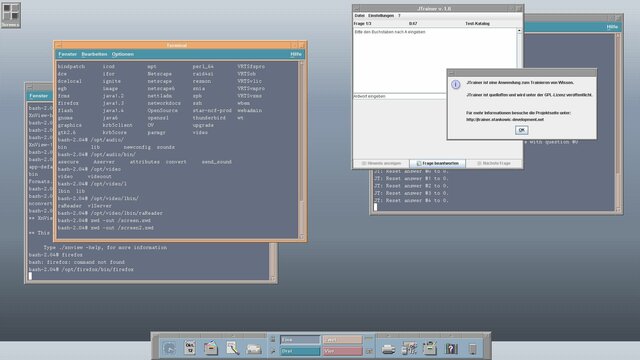The height and width of the screenshot is (360, 640).
Task: Click the Frage 1/3 label in JTrainer
Action: pyautogui.click(x=362, y=24)
